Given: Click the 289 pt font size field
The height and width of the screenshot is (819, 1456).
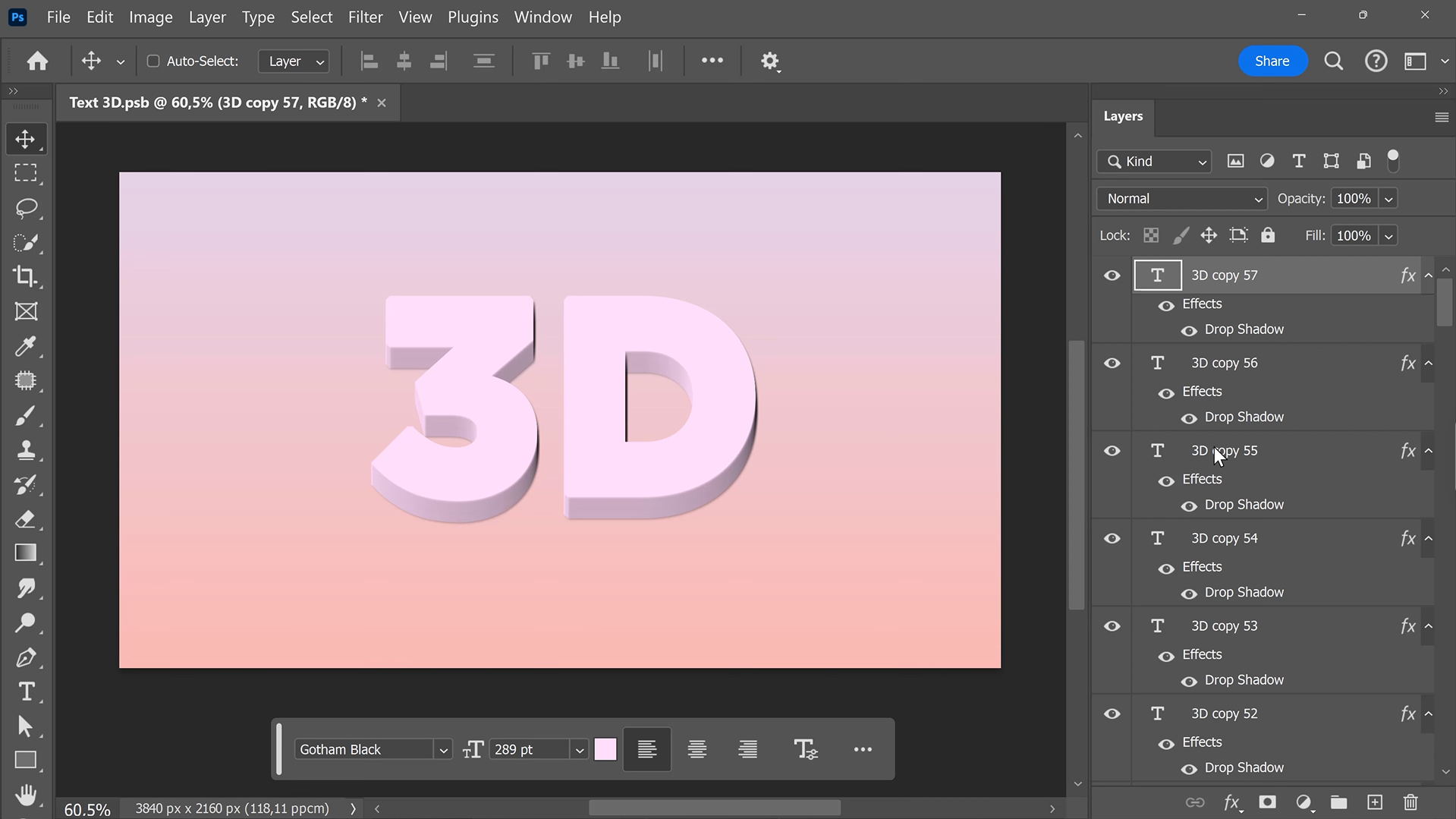Looking at the screenshot, I should (530, 750).
